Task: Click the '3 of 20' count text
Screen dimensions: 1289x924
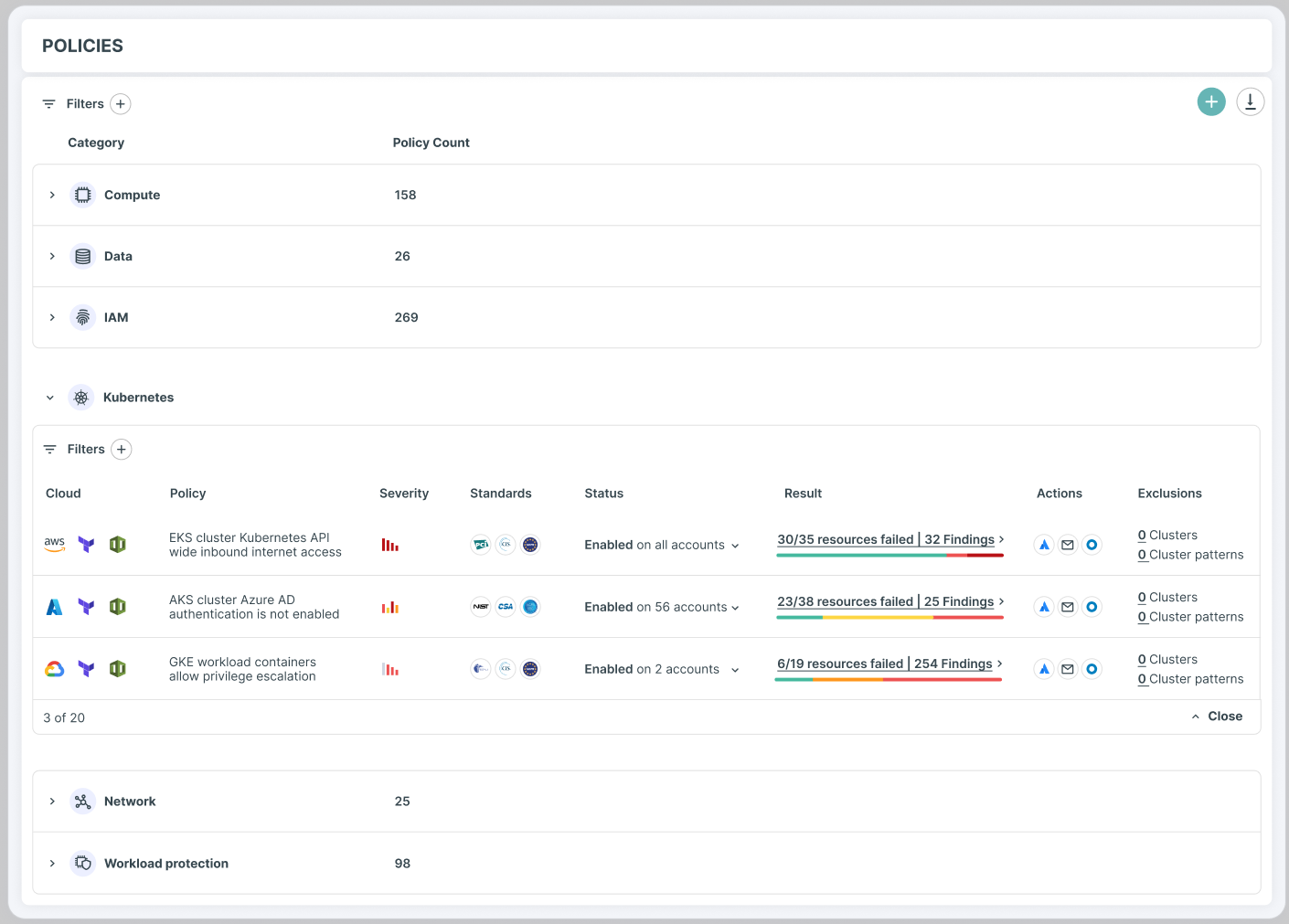Action: [x=64, y=717]
